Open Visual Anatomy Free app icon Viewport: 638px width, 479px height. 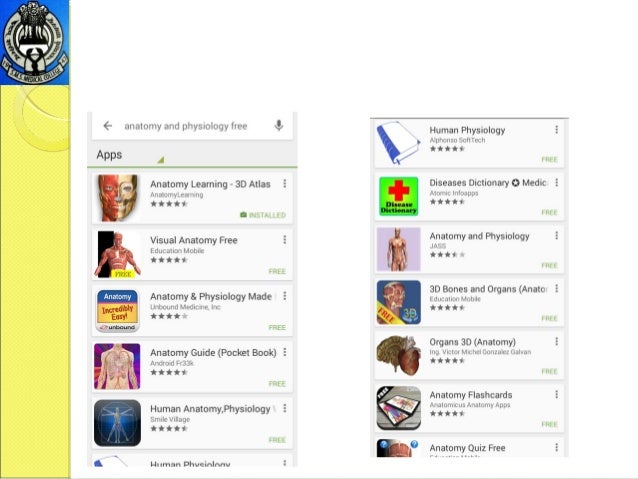point(118,254)
